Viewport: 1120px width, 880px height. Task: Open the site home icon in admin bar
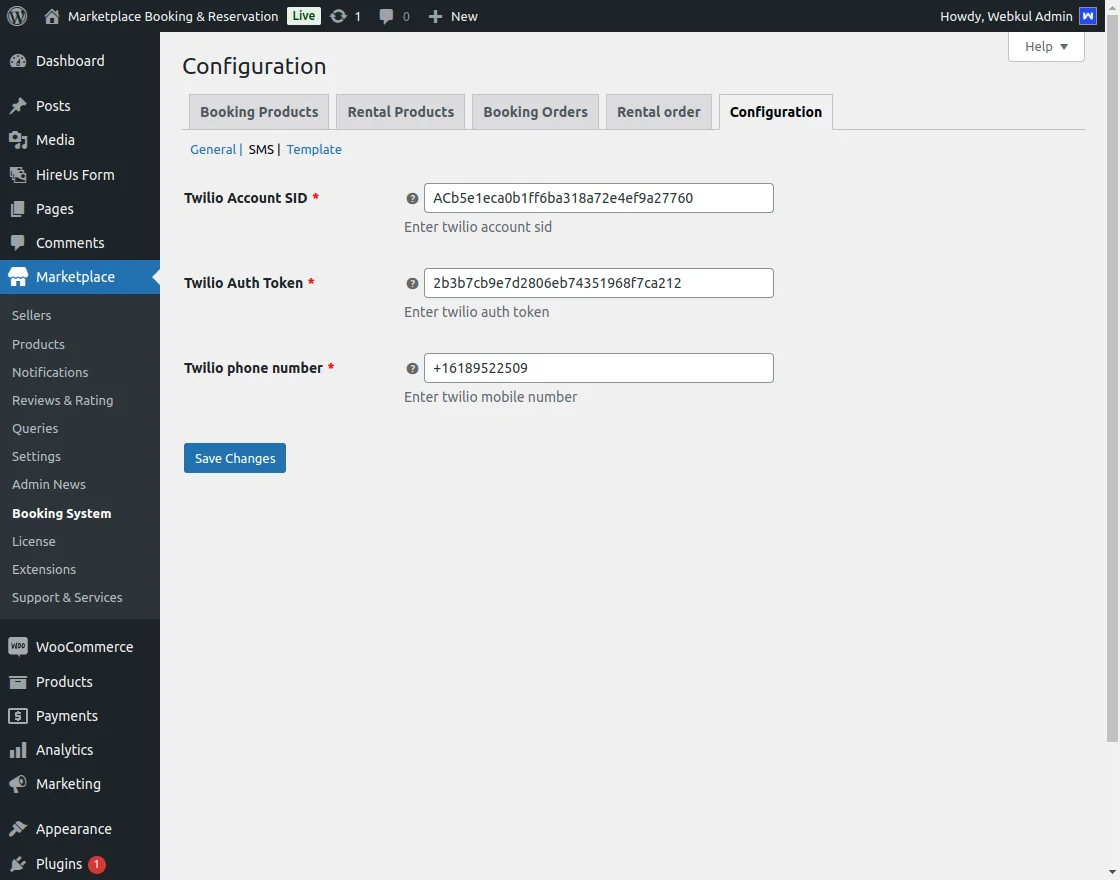click(x=52, y=16)
